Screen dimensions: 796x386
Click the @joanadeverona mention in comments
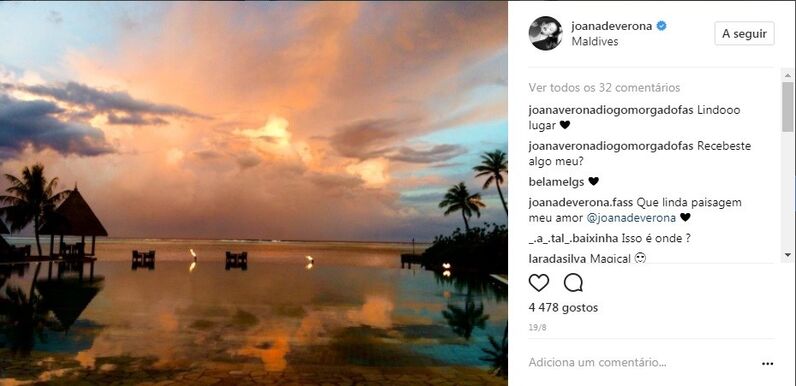[x=631, y=218]
